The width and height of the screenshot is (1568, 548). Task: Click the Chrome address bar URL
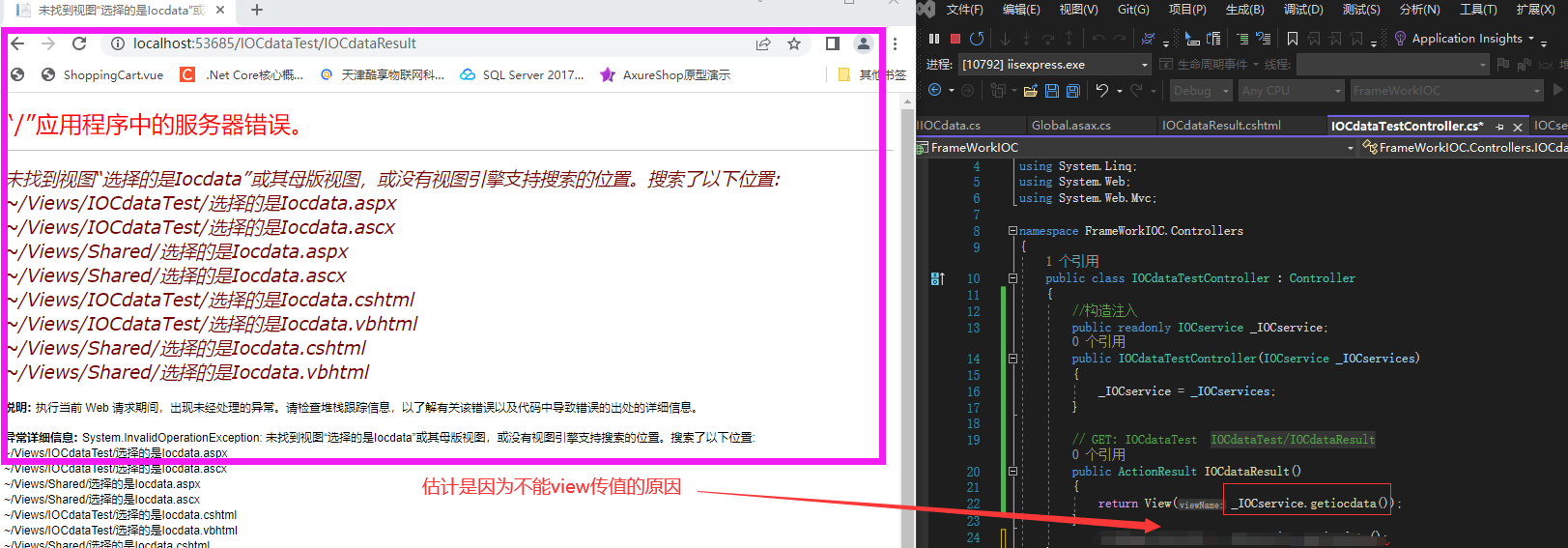pos(274,43)
